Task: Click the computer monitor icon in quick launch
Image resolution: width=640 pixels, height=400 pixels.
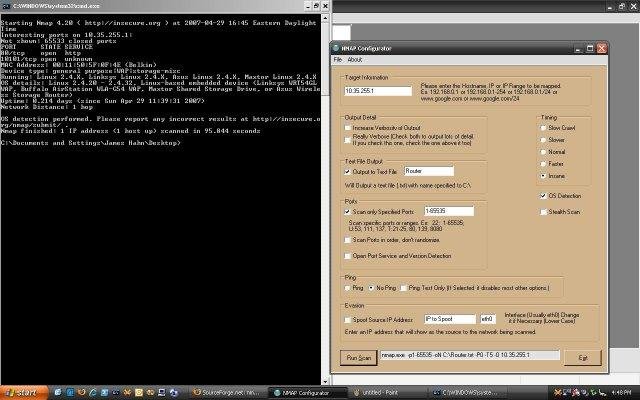Action: 162,393
